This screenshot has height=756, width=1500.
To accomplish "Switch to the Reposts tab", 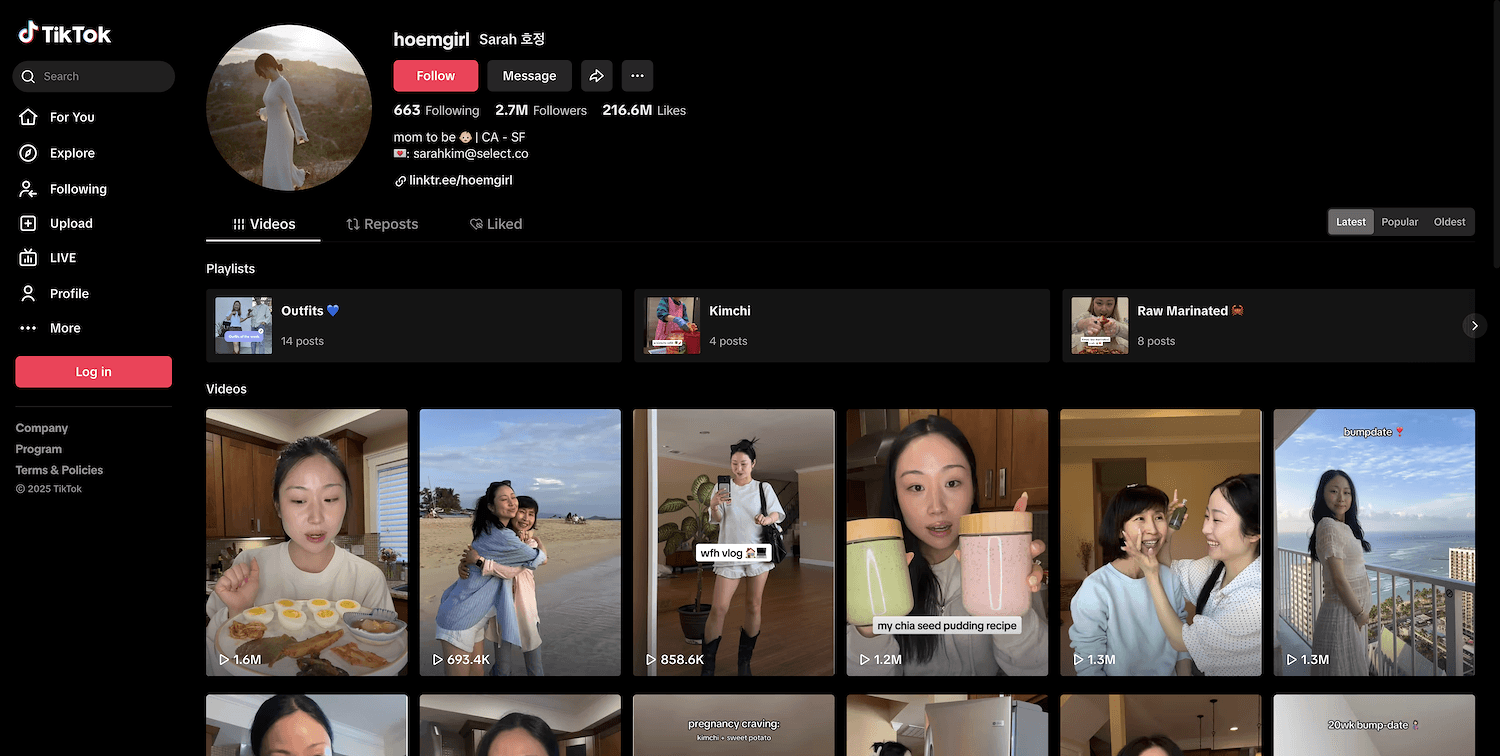I will [x=382, y=224].
